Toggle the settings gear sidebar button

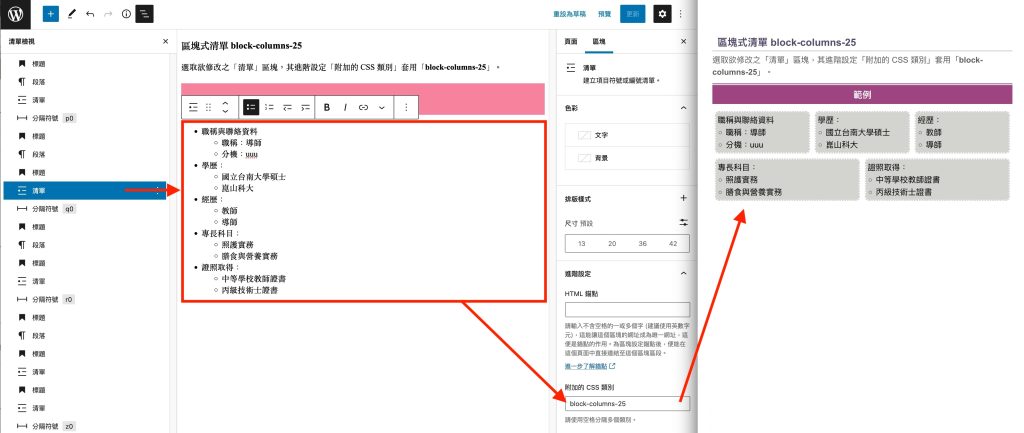click(x=662, y=14)
